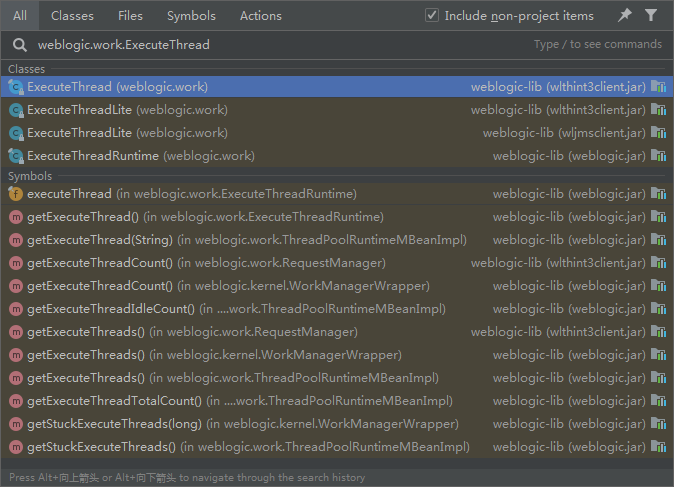Toggle Include non-project items checkbox
Viewport: 674px width, 487px height.
pyautogui.click(x=432, y=15)
